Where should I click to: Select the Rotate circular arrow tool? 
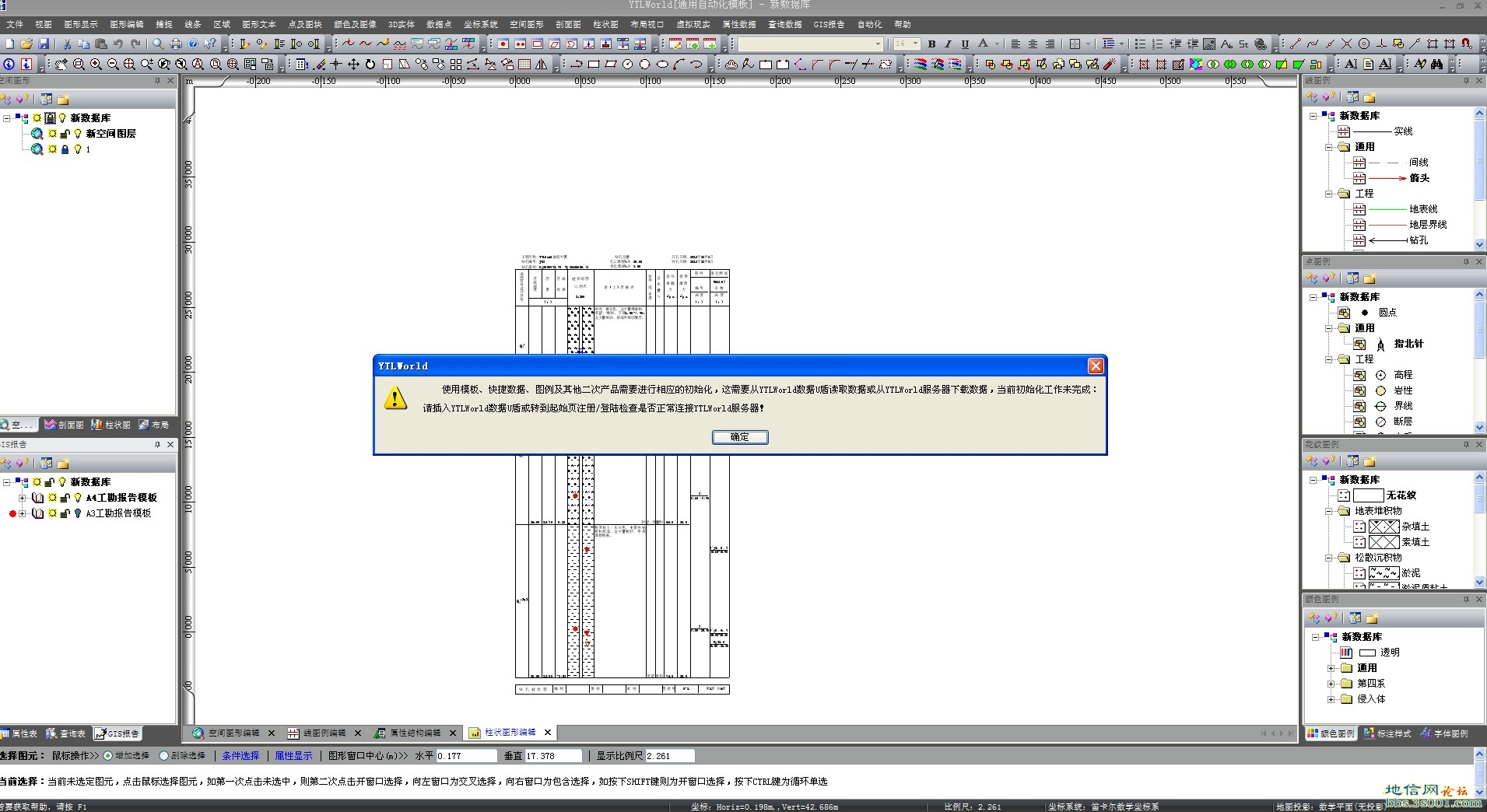[370, 64]
